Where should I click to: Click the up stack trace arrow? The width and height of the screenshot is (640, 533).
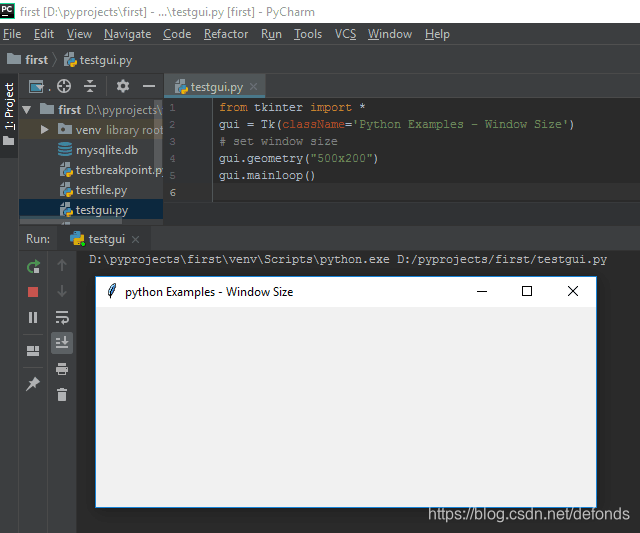click(62, 266)
